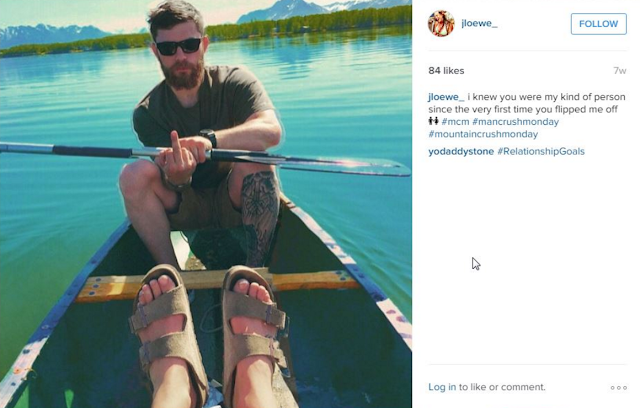Click the 7w post timestamp

pos(620,71)
